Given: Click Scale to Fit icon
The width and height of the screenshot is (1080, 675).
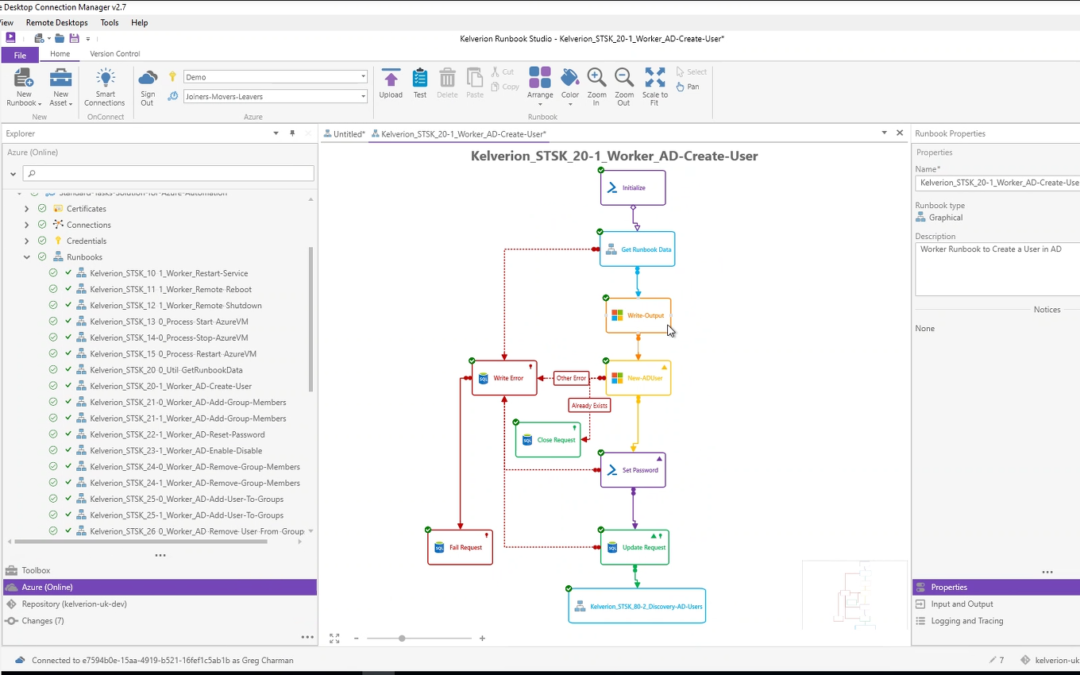Looking at the screenshot, I should coord(654,78).
